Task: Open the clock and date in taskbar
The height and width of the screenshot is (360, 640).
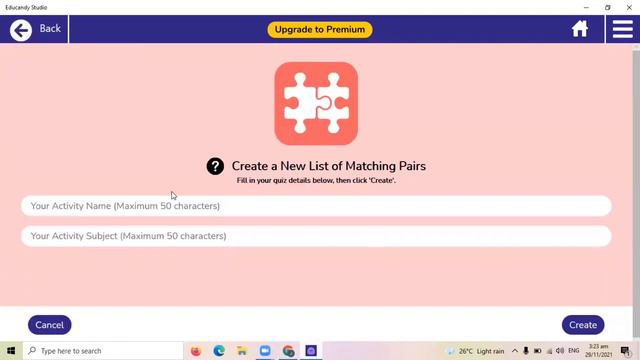Action: [x=599, y=351]
